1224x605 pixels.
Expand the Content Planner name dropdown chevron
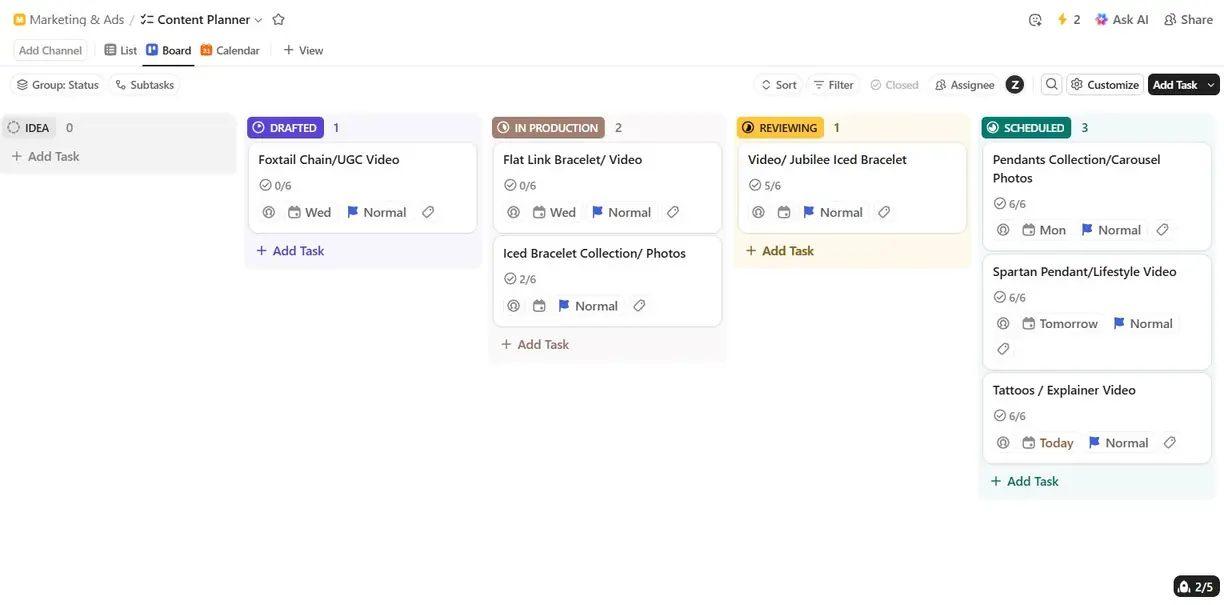pyautogui.click(x=259, y=20)
